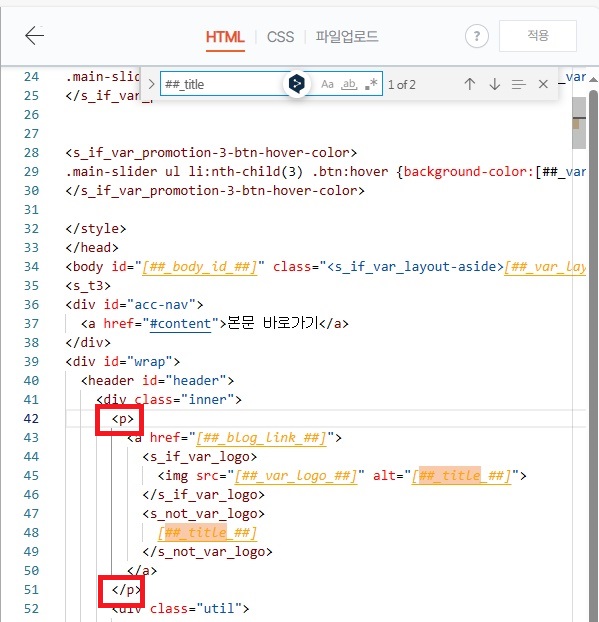This screenshot has height=622, width=599.
Task: Jump to previous match with up arrow
Action: [470, 84]
